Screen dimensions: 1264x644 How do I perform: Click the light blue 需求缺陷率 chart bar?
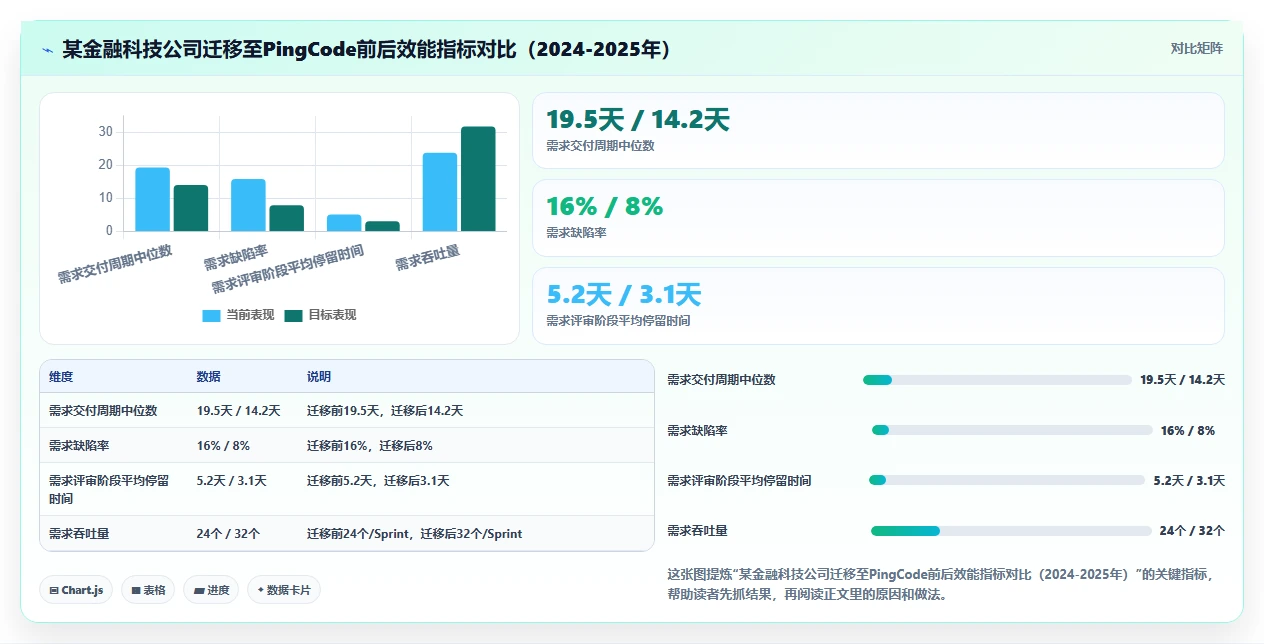click(x=248, y=205)
